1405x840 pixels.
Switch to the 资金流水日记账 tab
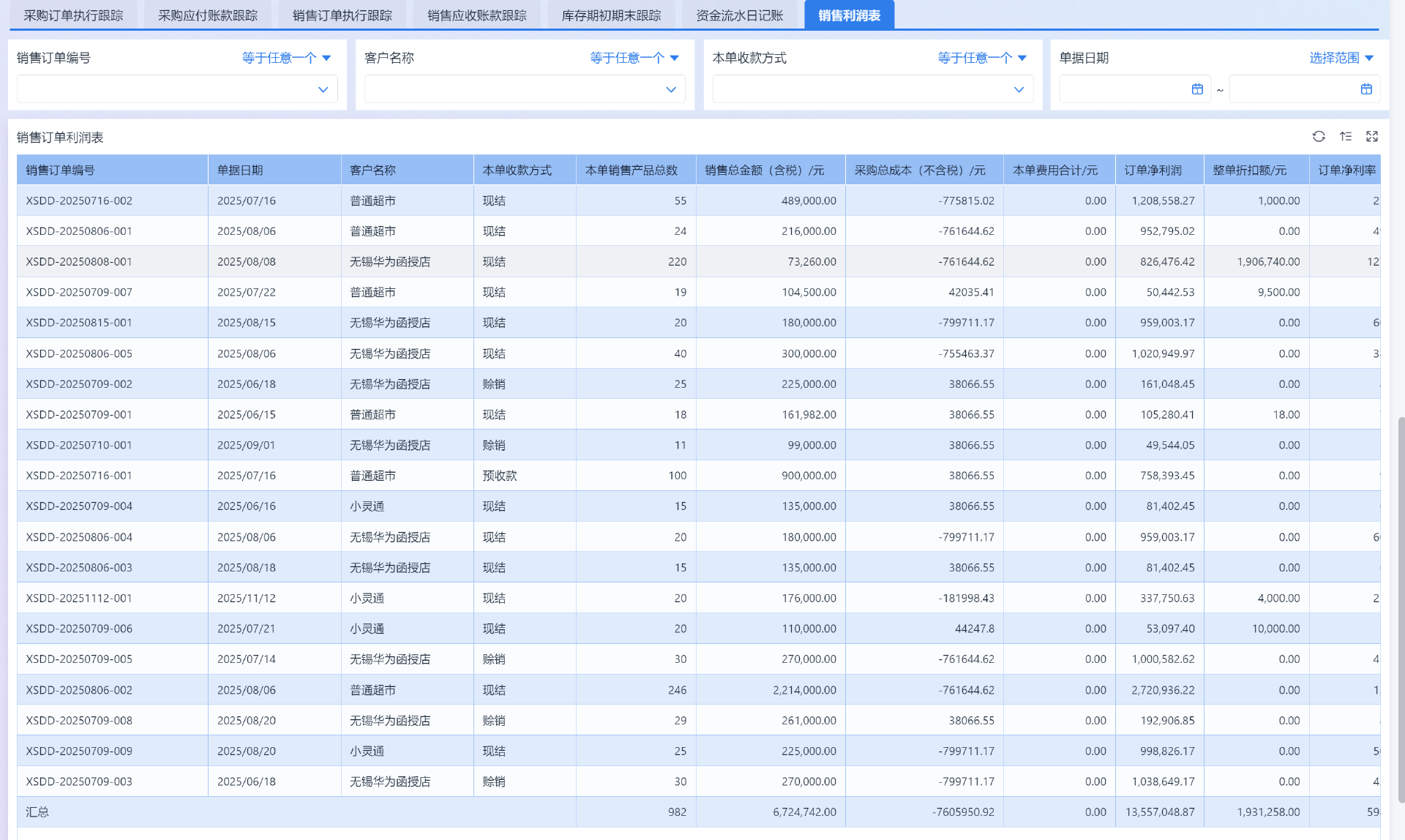739,15
